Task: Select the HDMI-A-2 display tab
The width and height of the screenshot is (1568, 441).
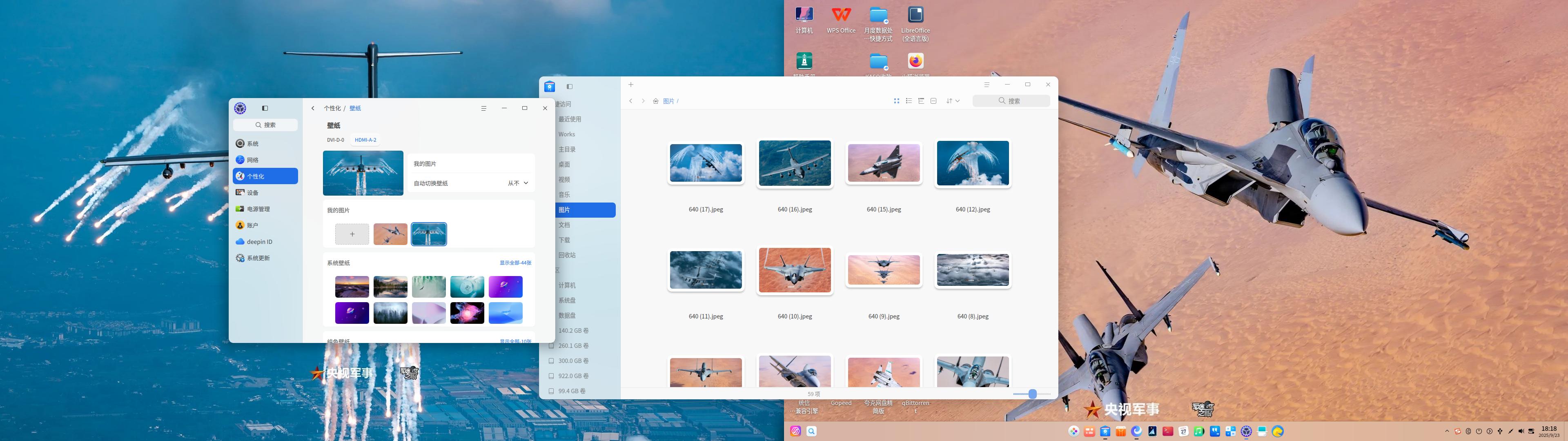Action: (365, 140)
